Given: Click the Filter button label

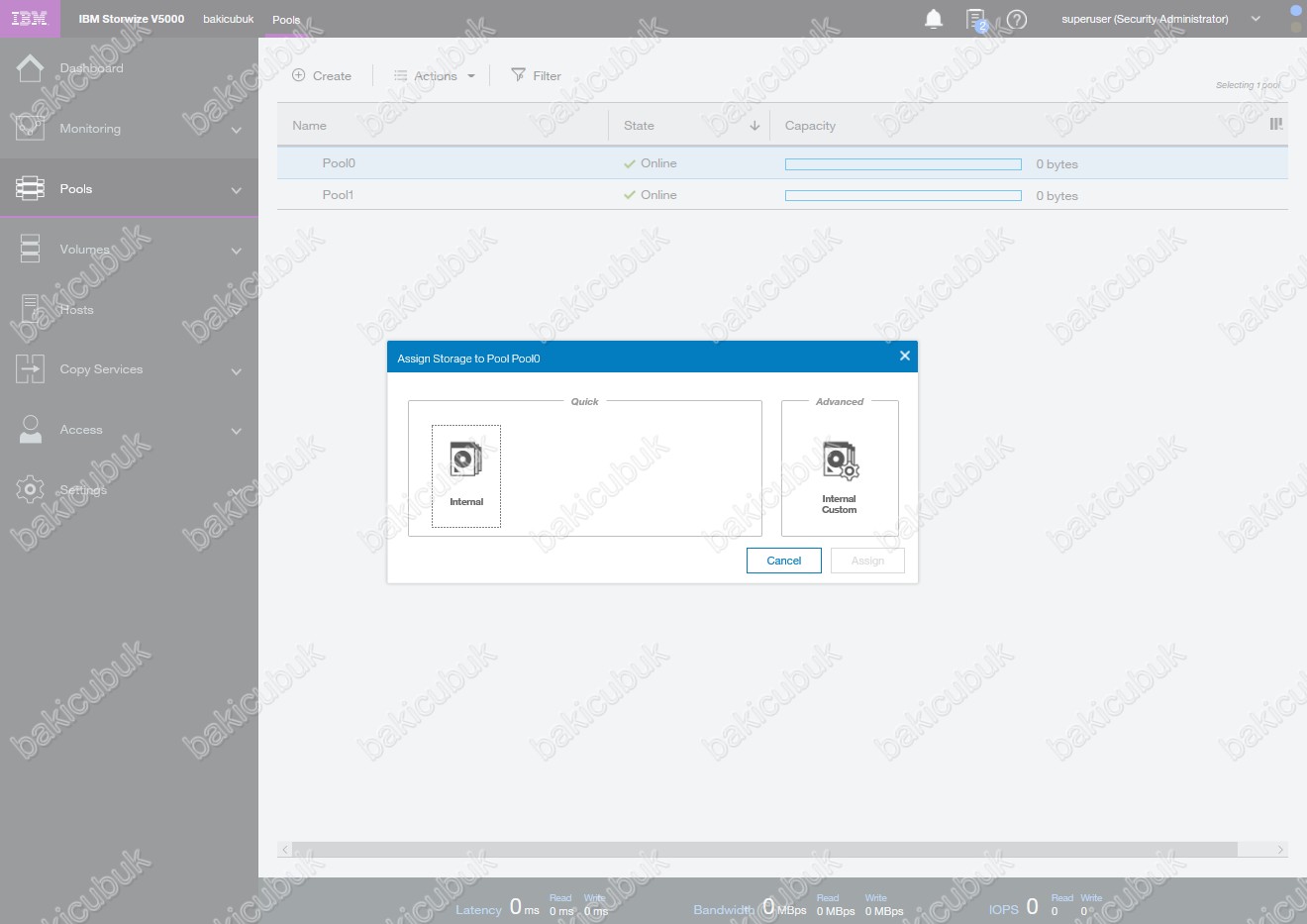Looking at the screenshot, I should point(547,76).
